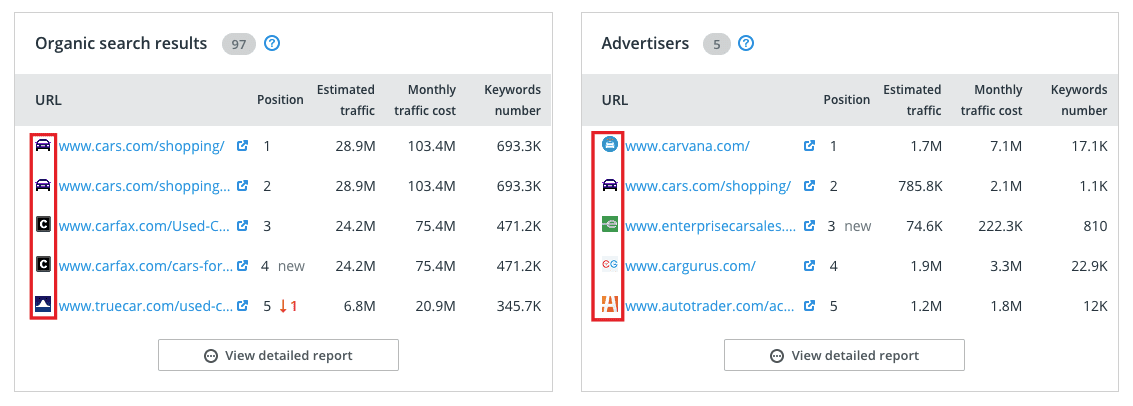Open external link icon for autotrader.com row
The height and width of the screenshot is (406, 1133).
click(809, 306)
